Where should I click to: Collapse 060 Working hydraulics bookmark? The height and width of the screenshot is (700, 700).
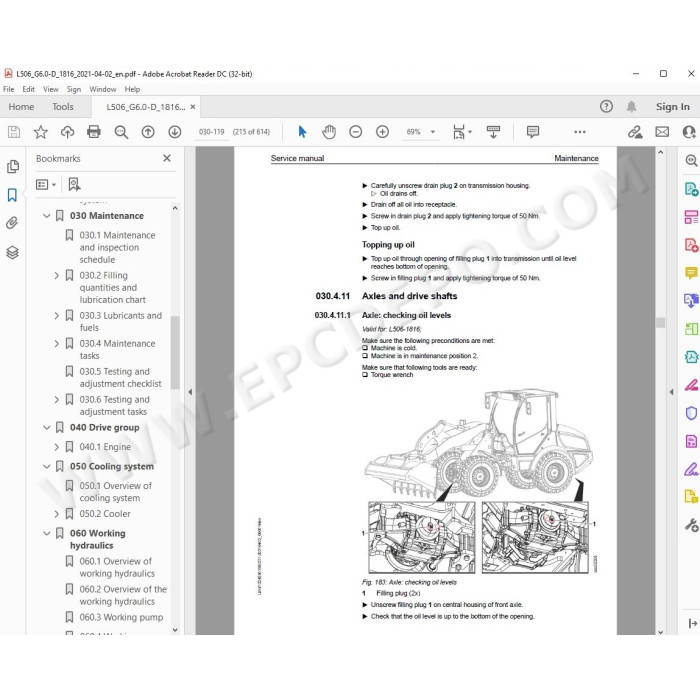pyautogui.click(x=46, y=533)
